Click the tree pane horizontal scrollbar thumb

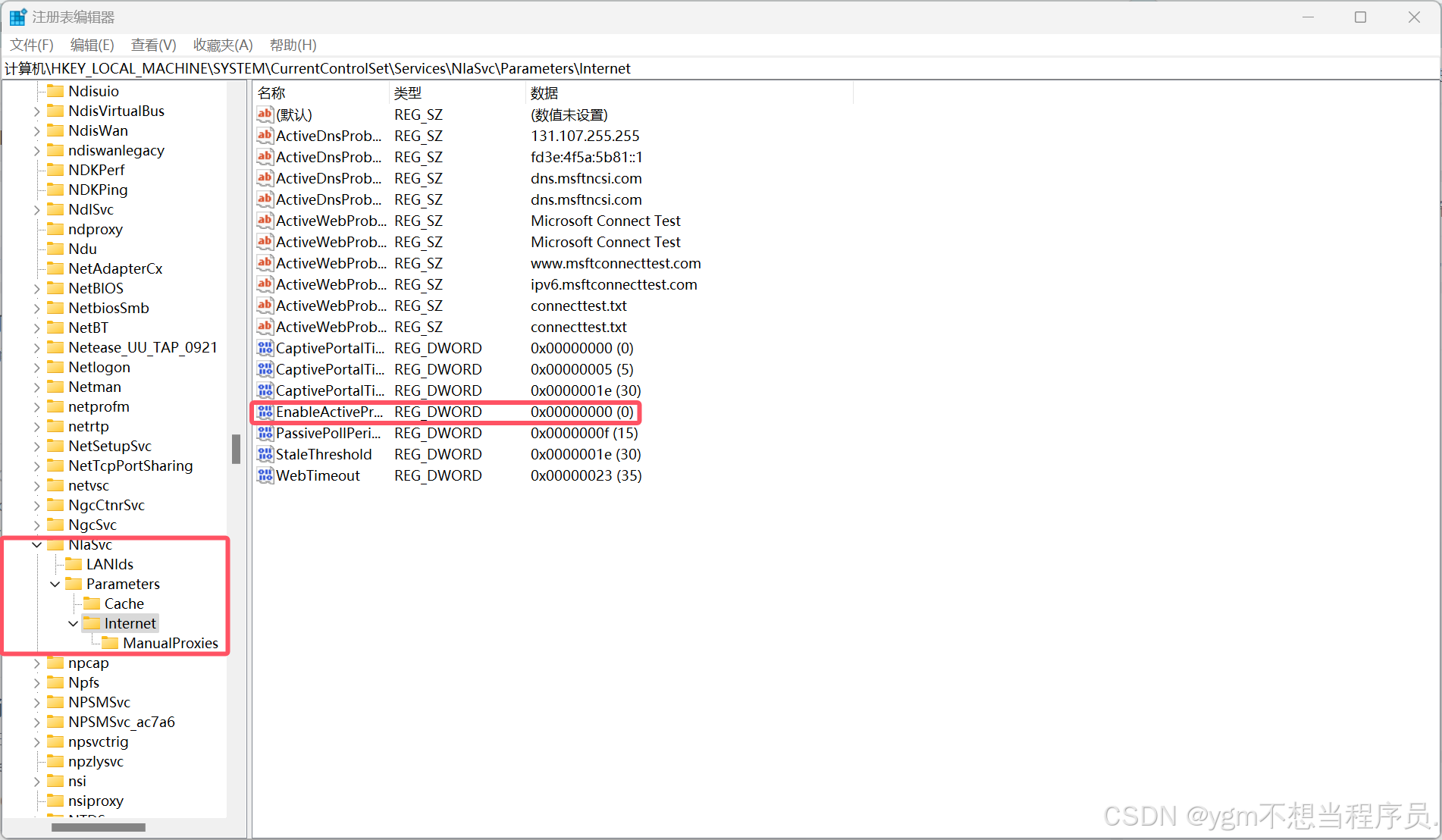point(99,827)
